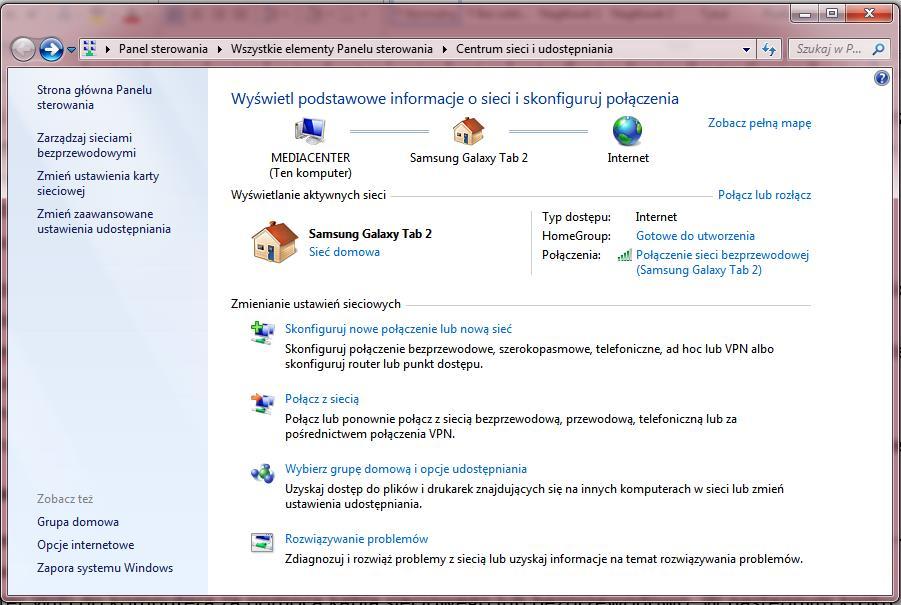Screen dimensions: 901x605
Task: Go forward with the Forward arrow button
Action: 51,49
